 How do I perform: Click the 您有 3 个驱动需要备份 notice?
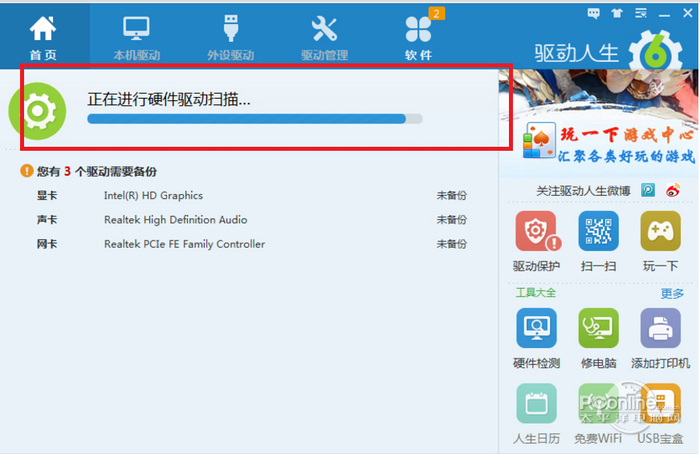96,171
